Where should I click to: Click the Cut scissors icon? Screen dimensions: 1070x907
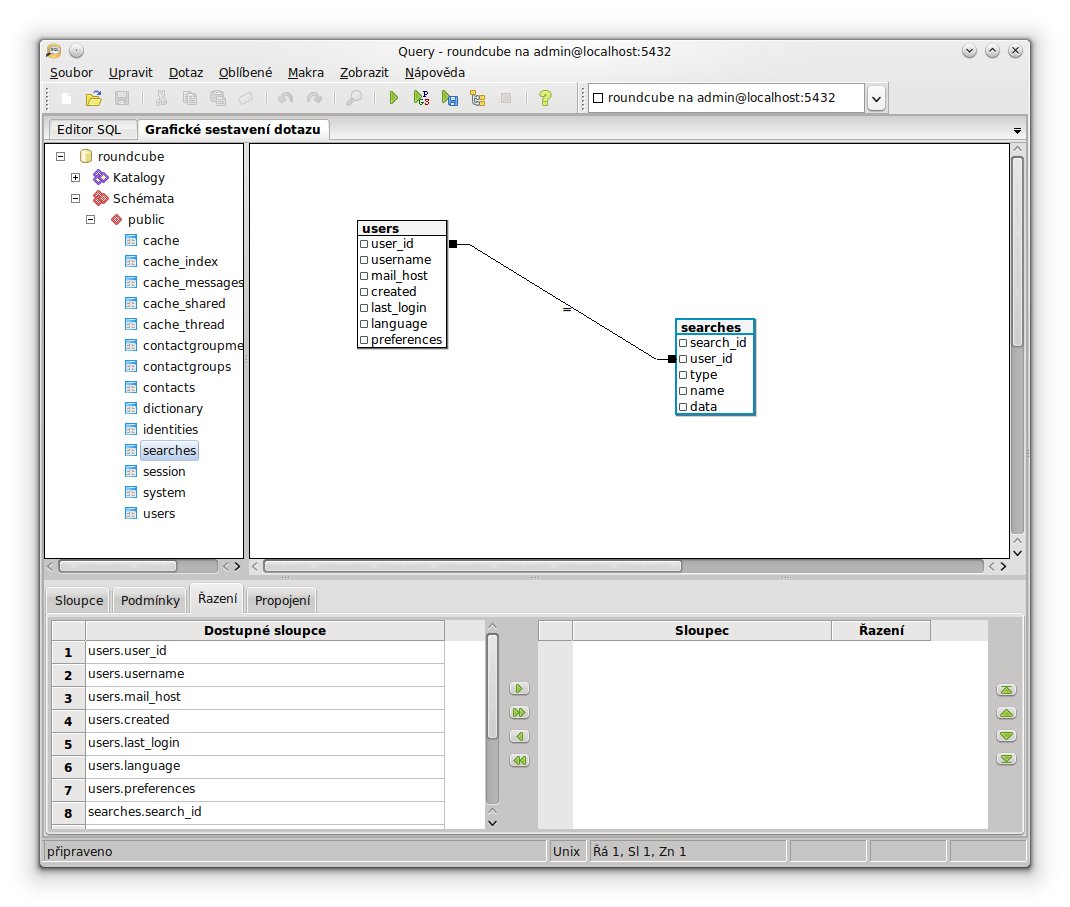161,98
